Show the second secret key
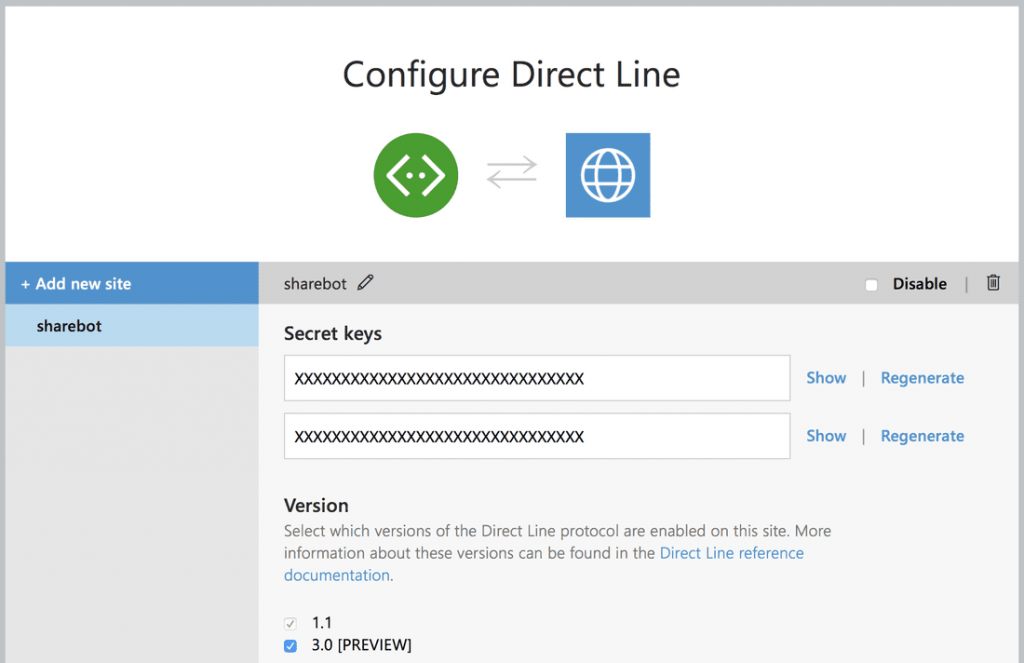The image size is (1024, 663). click(x=825, y=435)
